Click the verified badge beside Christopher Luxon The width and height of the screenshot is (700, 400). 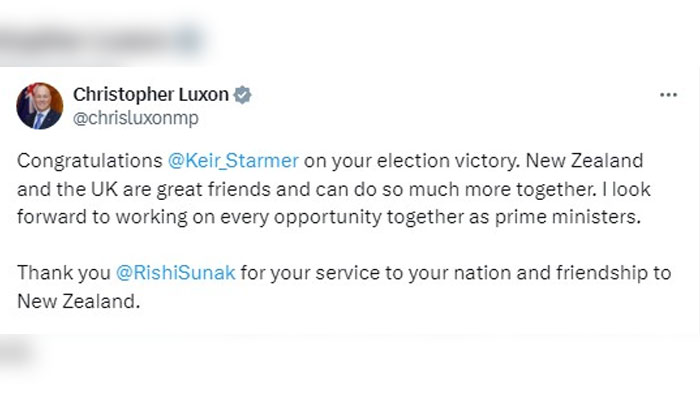tap(242, 96)
